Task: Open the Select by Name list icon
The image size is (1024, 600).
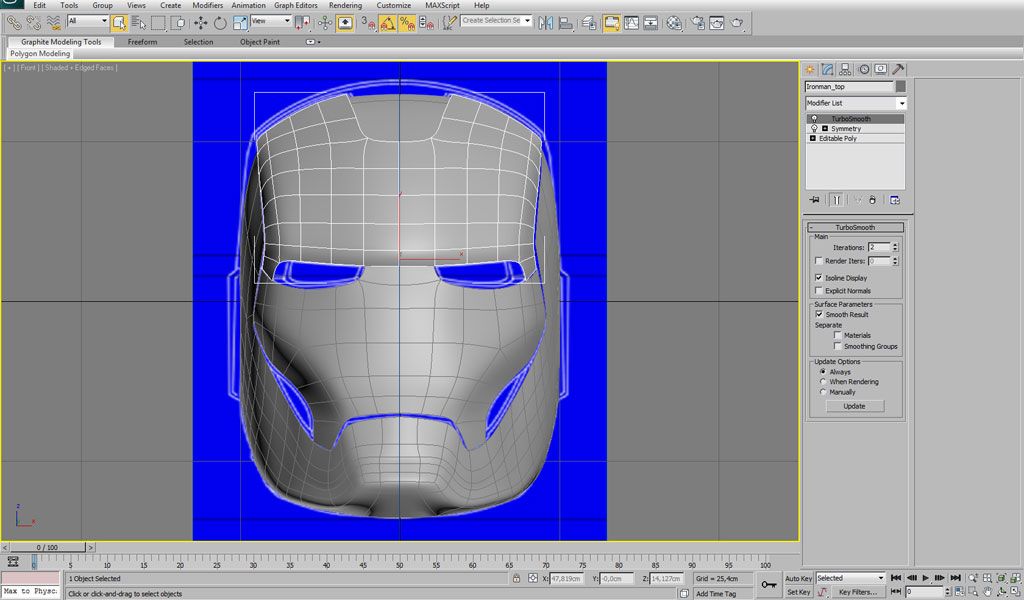Action: pos(139,23)
